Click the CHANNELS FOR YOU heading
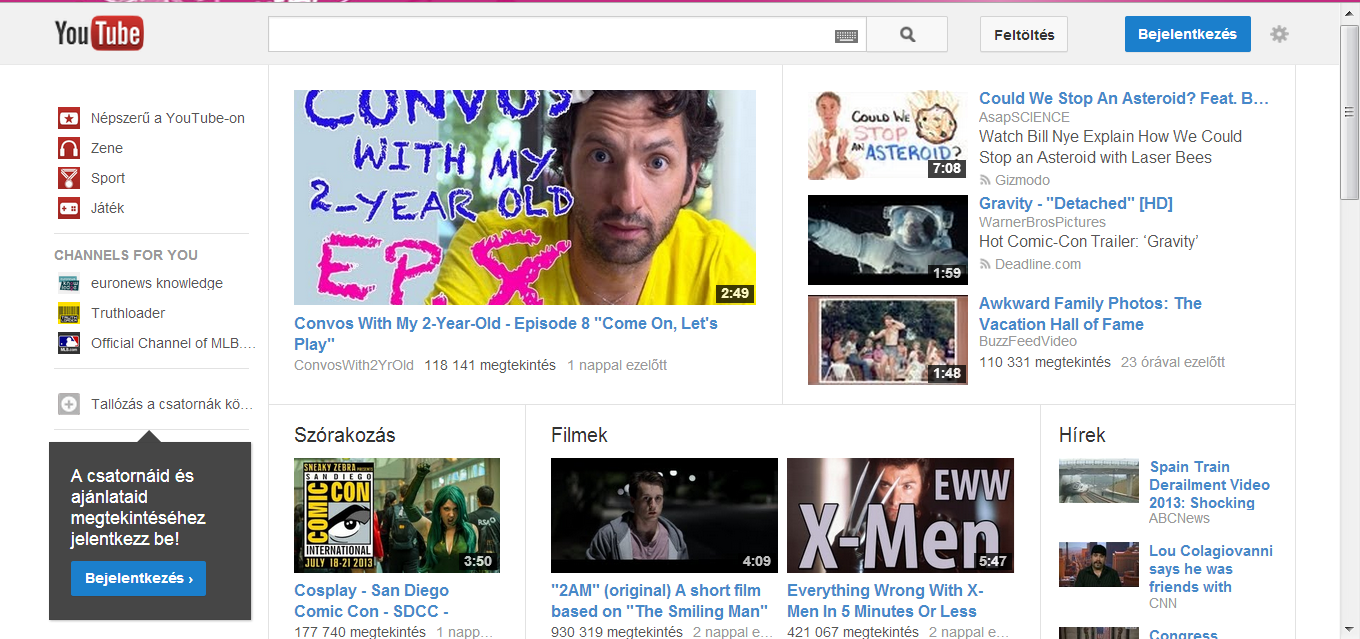The height and width of the screenshot is (639, 1360). tap(126, 255)
